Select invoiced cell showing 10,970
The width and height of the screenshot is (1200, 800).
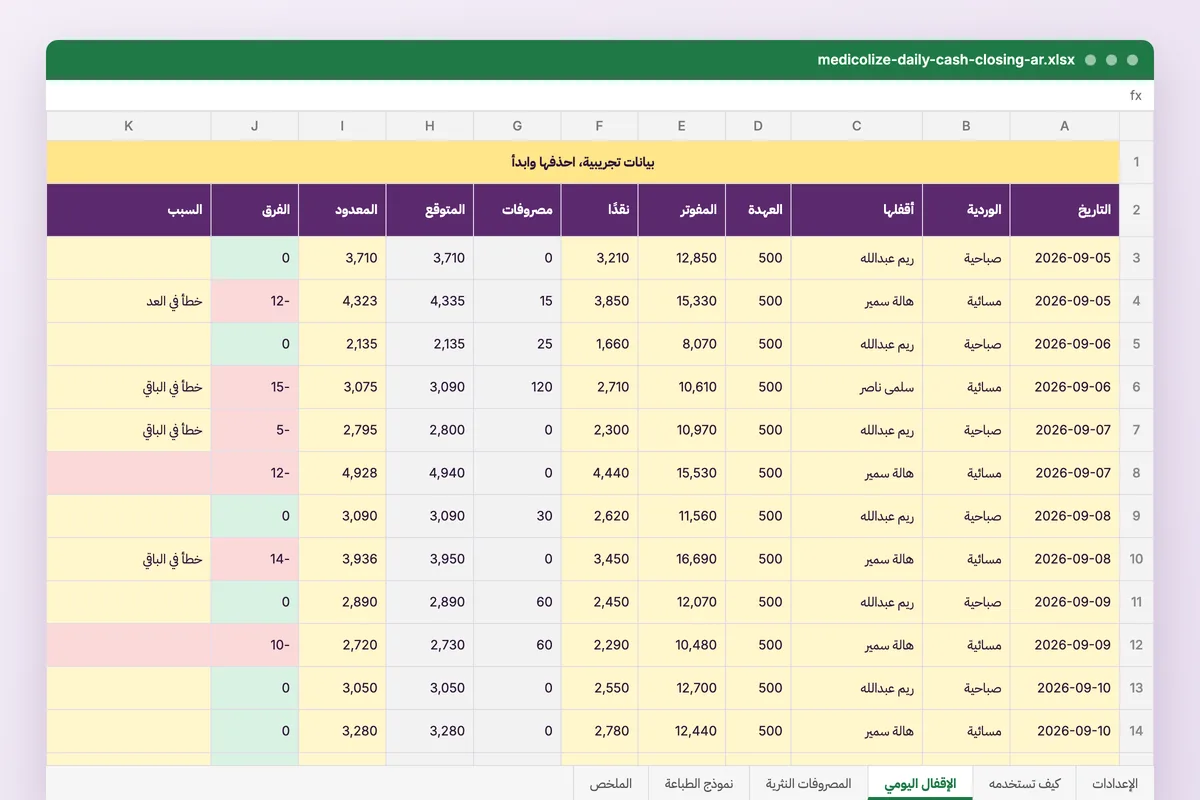[x=681, y=430]
